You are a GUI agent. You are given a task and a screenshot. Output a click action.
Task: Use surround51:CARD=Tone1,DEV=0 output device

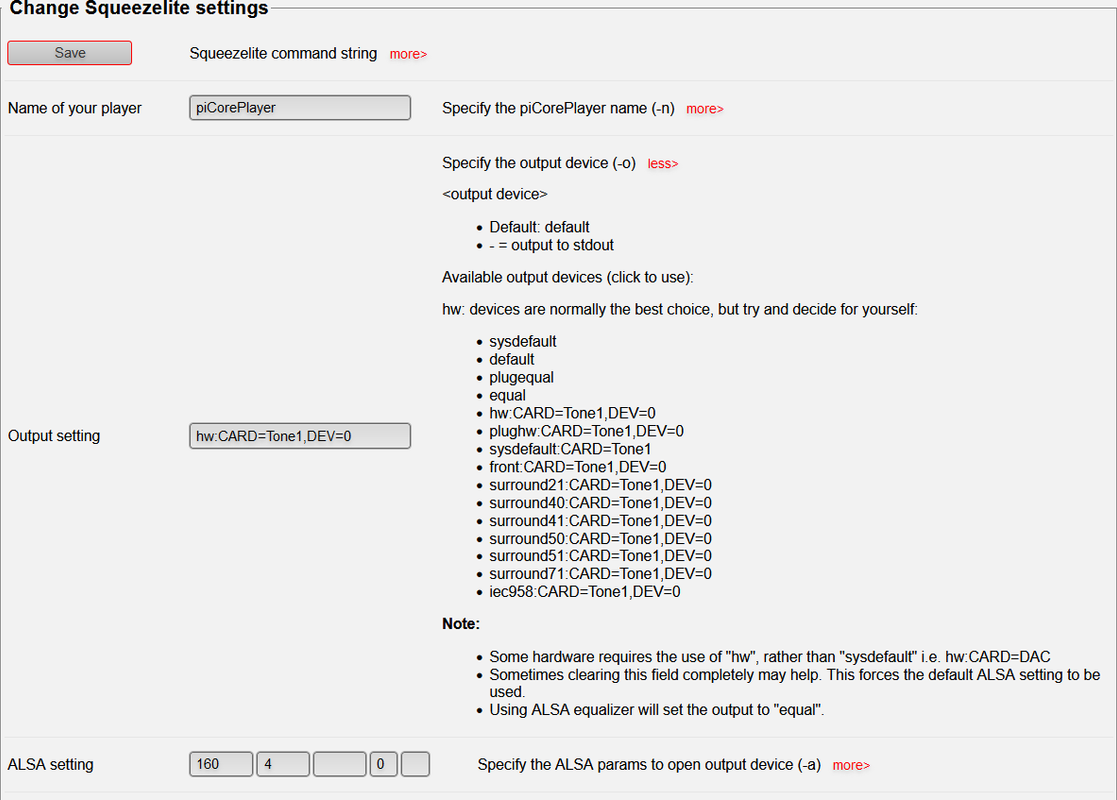point(601,556)
